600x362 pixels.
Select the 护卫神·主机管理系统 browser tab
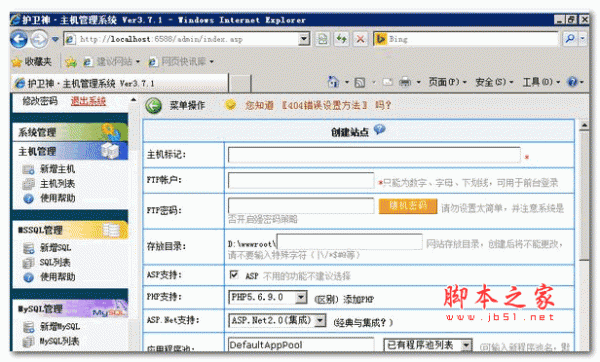point(120,83)
